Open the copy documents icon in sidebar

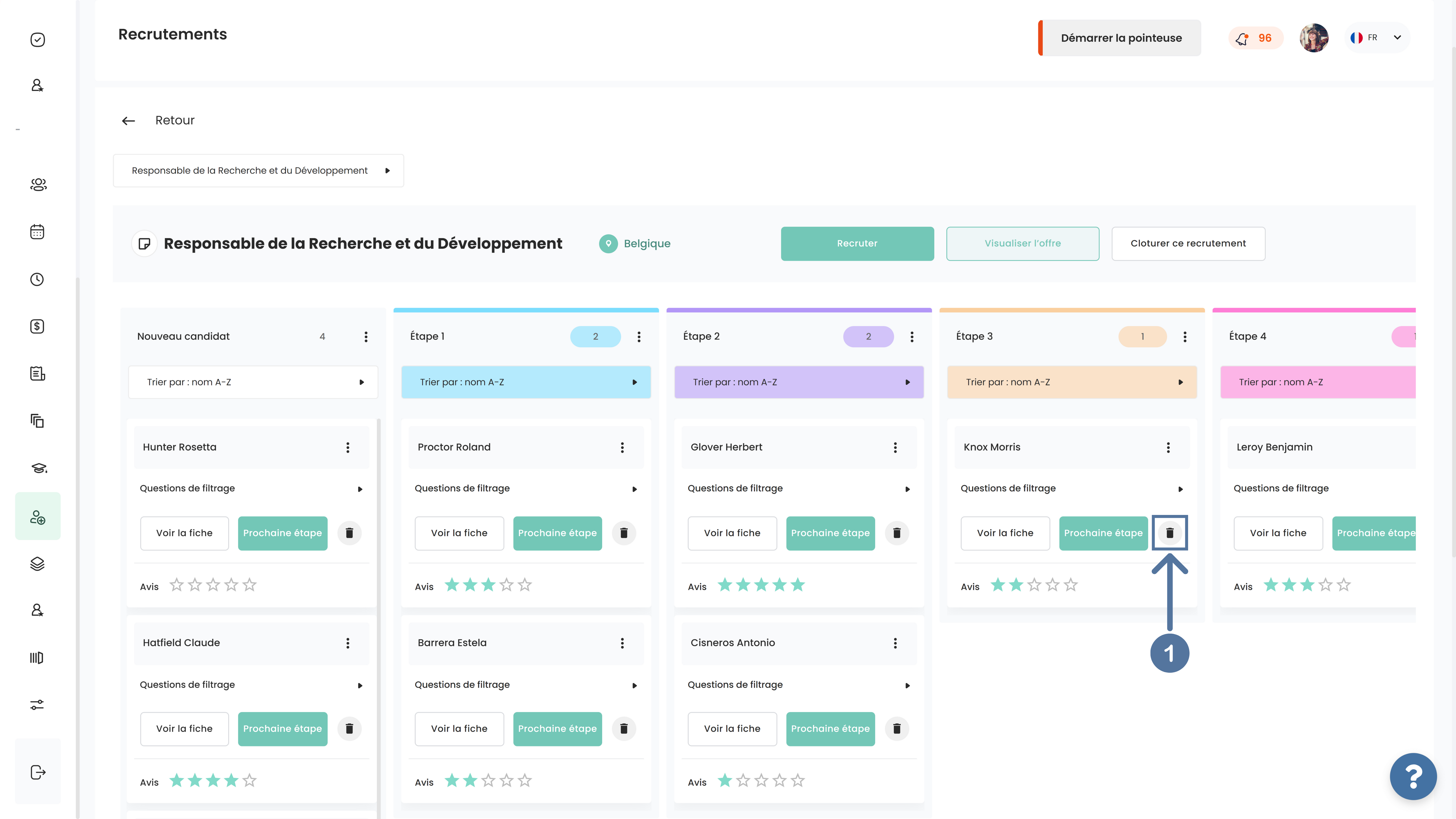click(x=37, y=421)
